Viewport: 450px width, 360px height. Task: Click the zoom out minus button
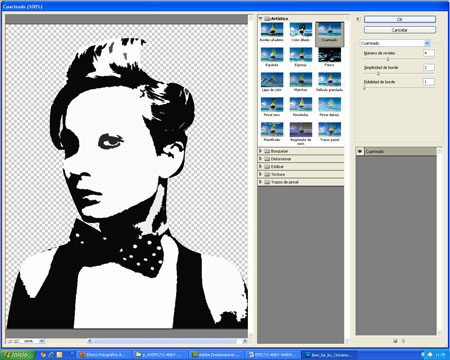pos(10,341)
